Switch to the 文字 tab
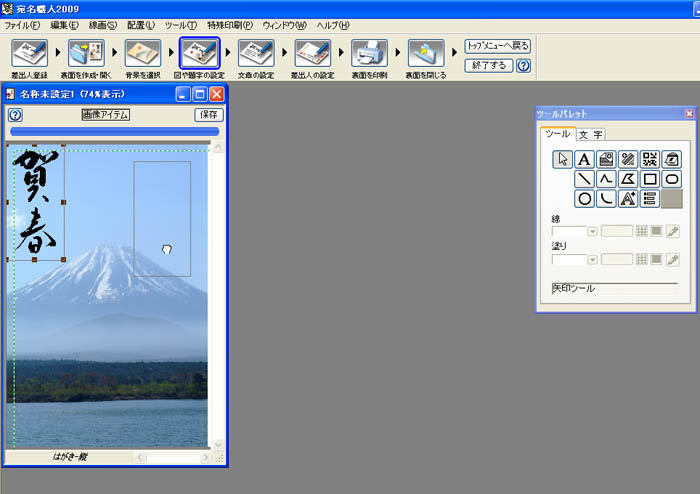 tap(590, 134)
